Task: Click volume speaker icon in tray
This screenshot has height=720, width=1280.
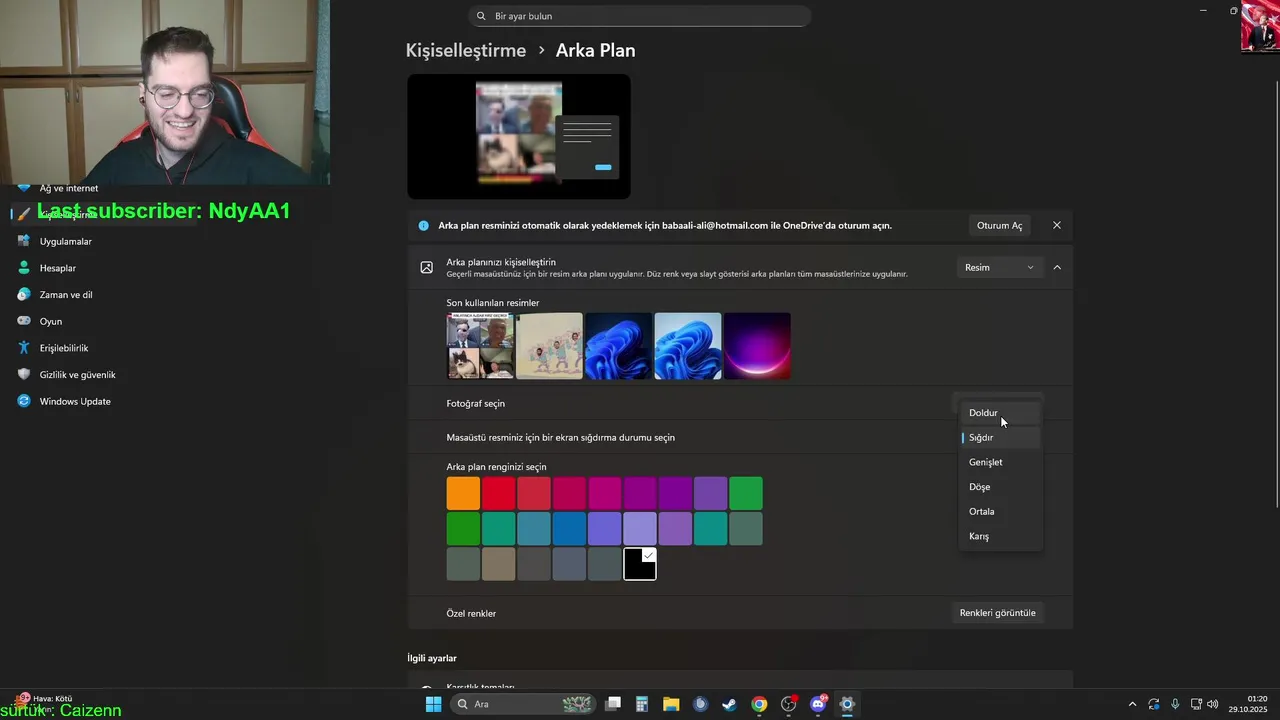Action: tap(1213, 704)
